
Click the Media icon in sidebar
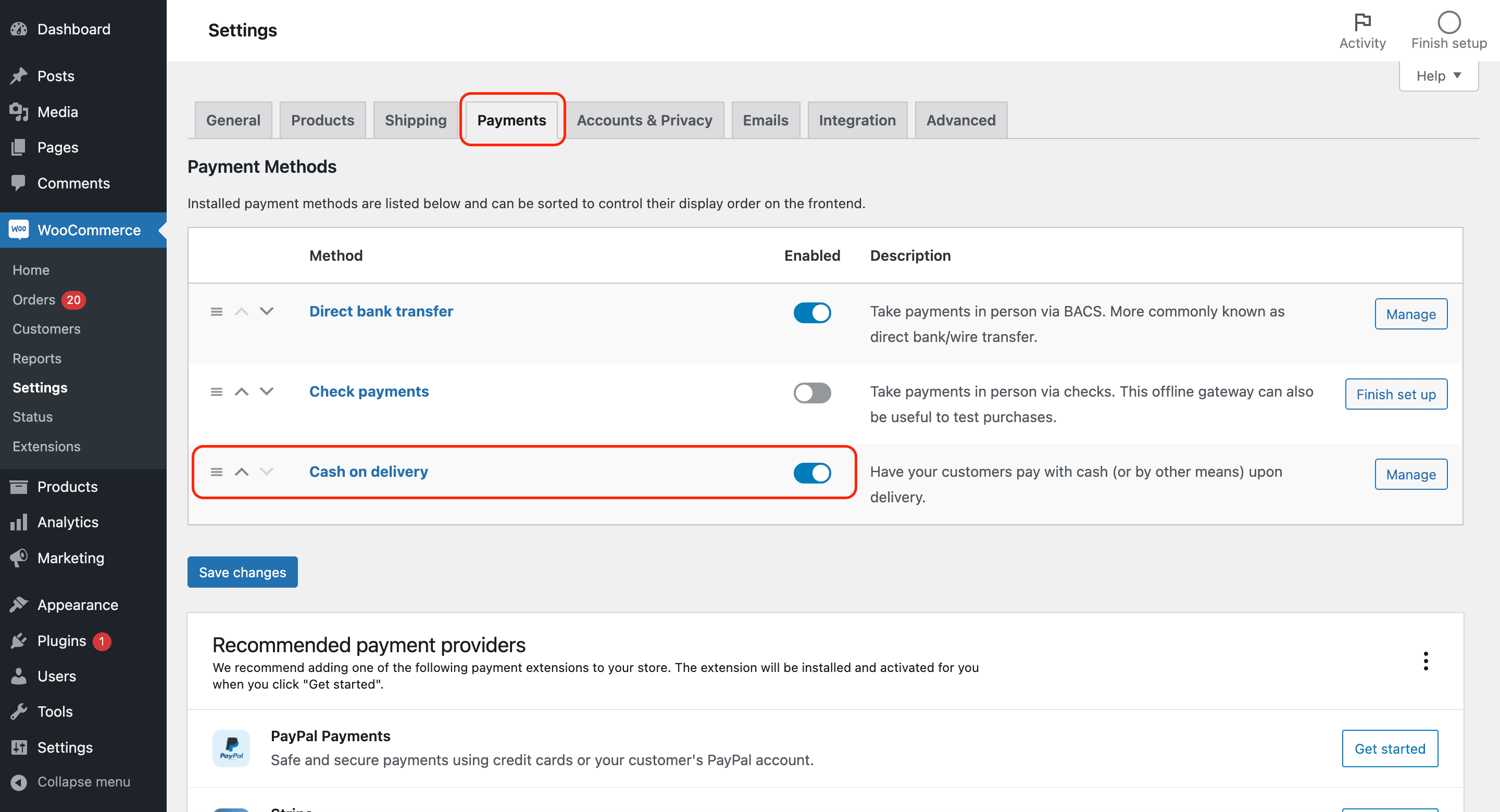19,112
